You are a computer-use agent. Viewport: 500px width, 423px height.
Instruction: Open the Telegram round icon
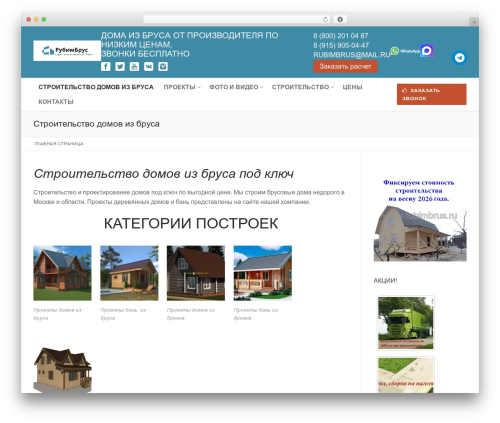(460, 58)
